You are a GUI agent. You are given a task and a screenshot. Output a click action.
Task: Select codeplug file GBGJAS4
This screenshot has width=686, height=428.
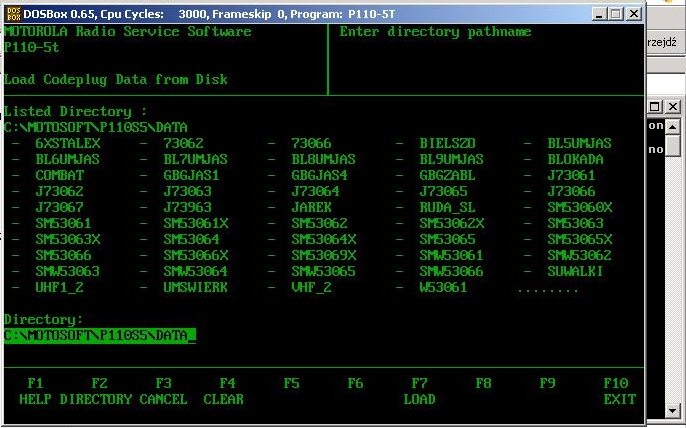point(319,175)
